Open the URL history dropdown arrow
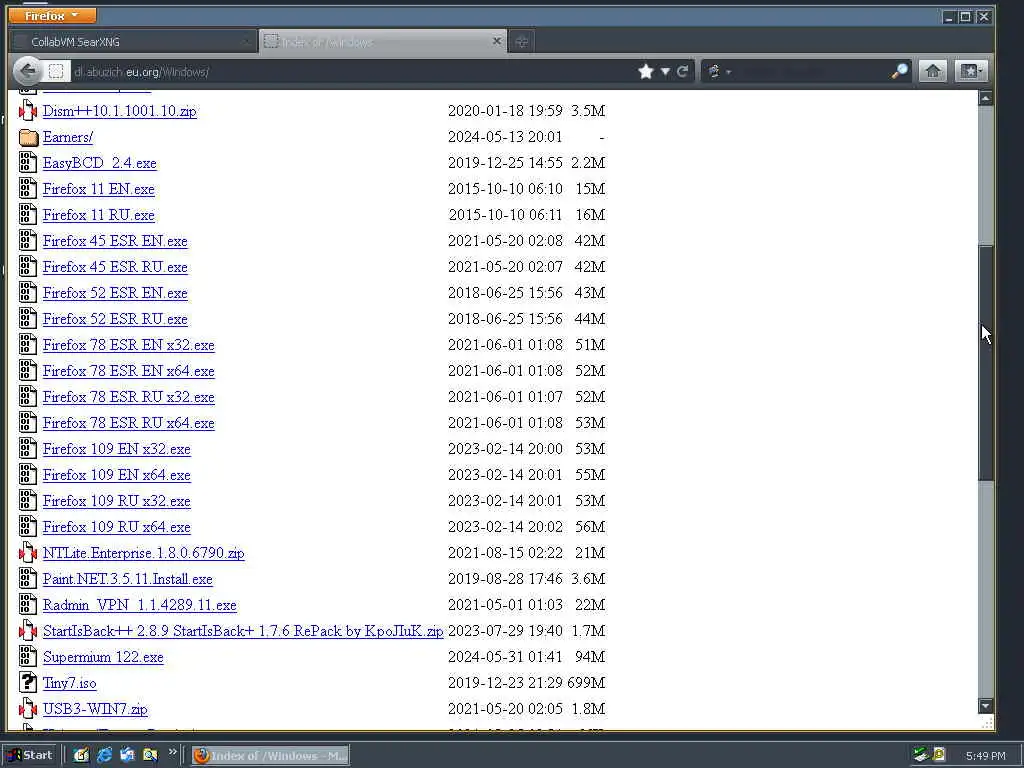Image resolution: width=1024 pixels, height=768 pixels. (665, 72)
